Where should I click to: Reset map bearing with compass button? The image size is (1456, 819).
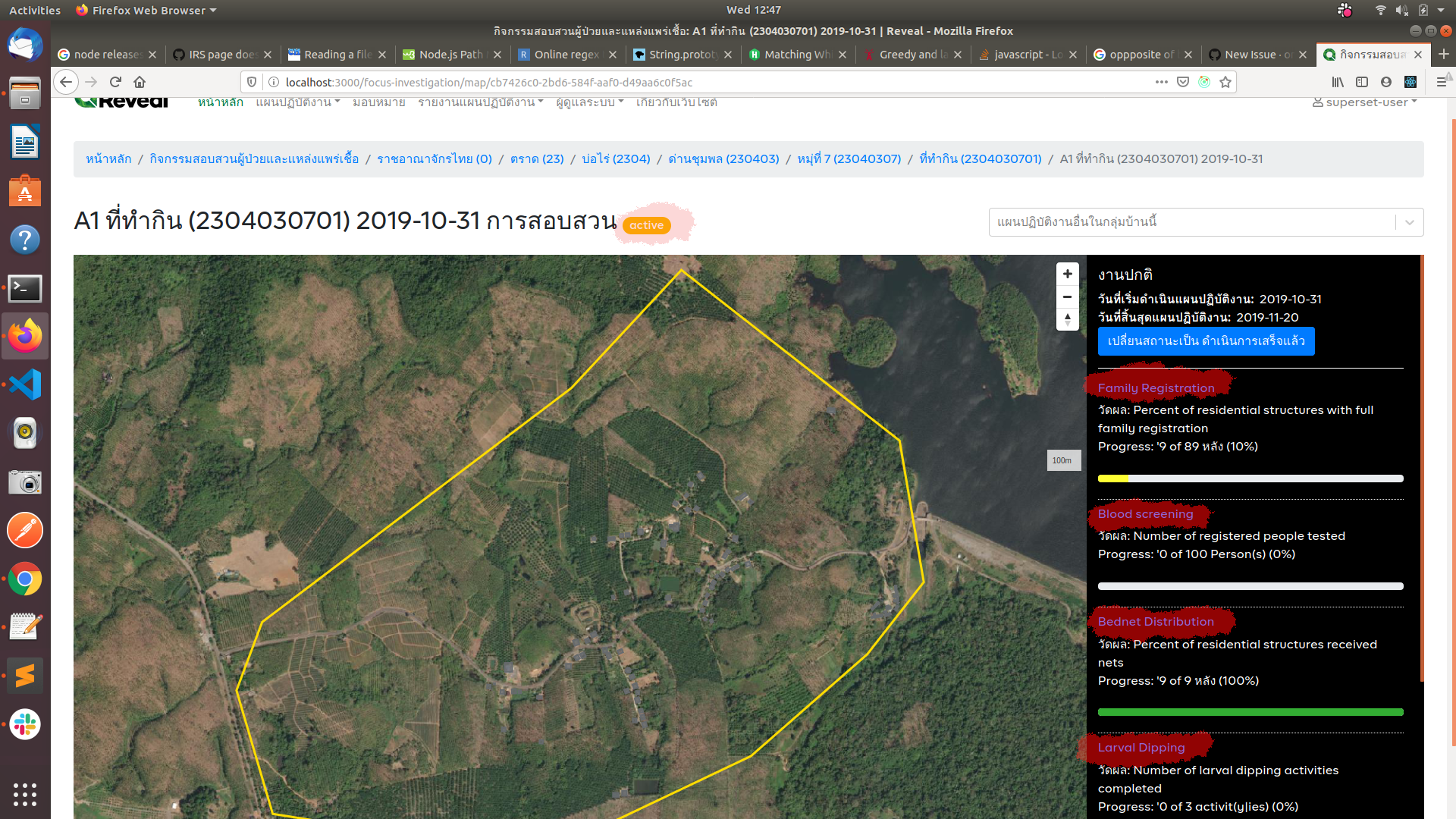pos(1067,319)
